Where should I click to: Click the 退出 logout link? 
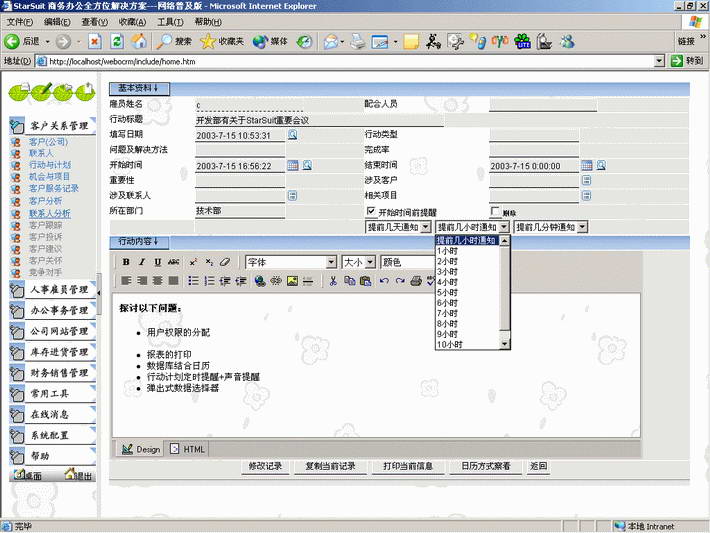point(78,475)
